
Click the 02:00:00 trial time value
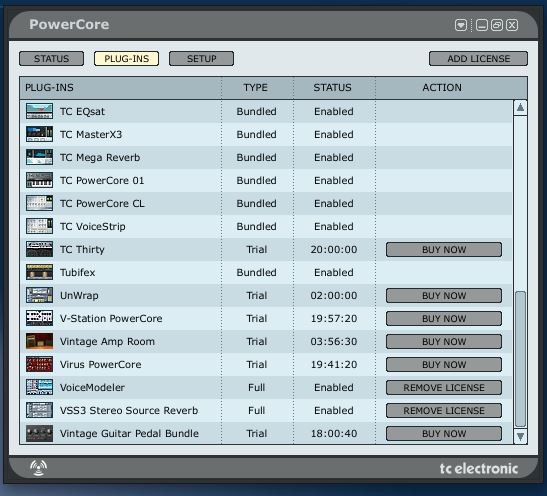[334, 295]
